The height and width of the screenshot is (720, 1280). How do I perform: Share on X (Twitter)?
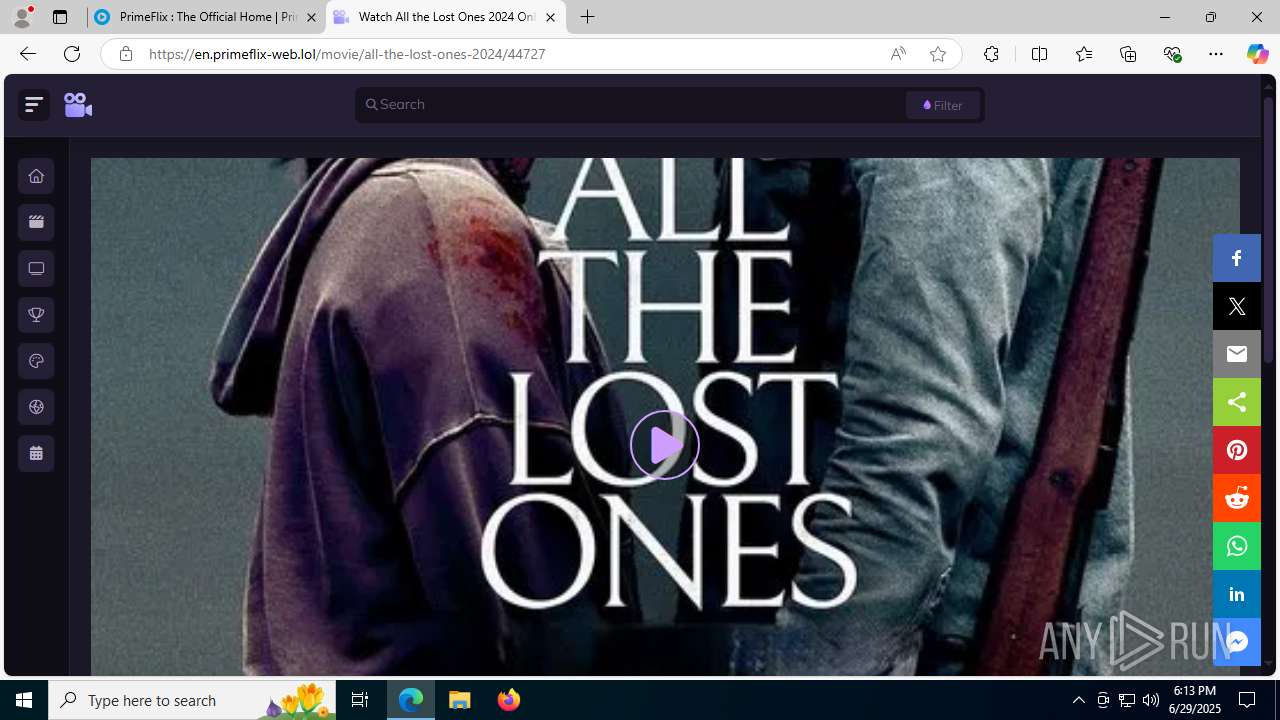[x=1237, y=306]
